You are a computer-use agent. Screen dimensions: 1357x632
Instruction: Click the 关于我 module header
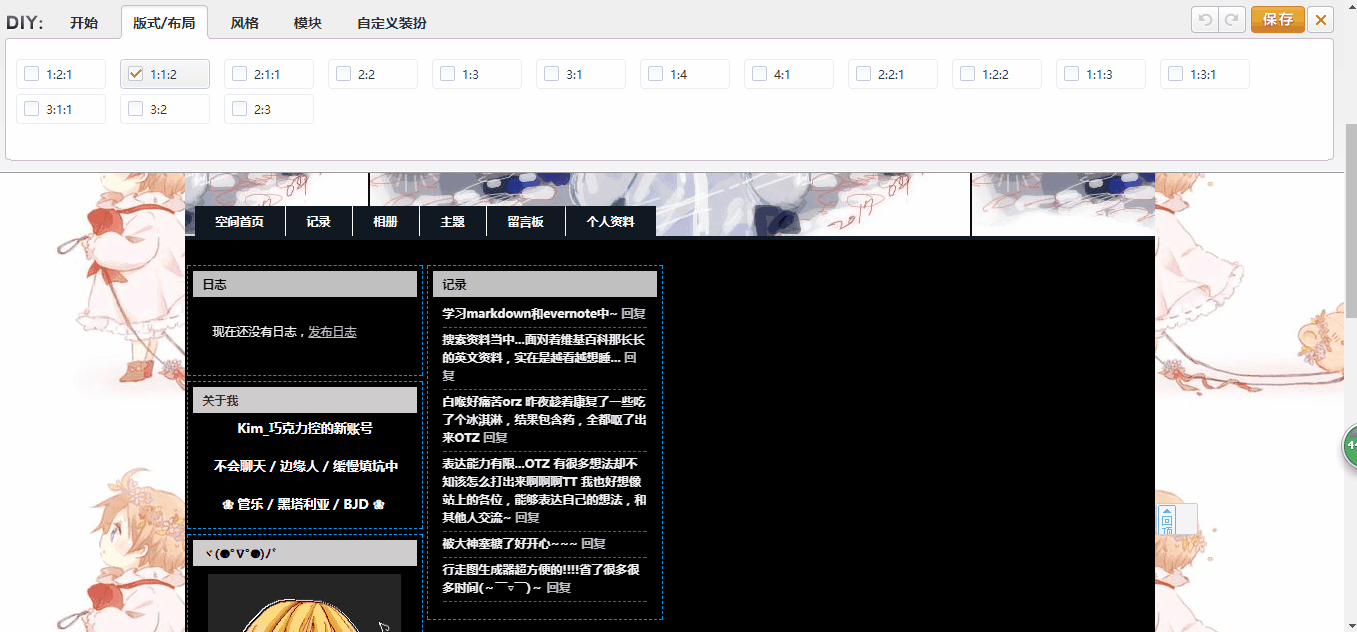(305, 400)
